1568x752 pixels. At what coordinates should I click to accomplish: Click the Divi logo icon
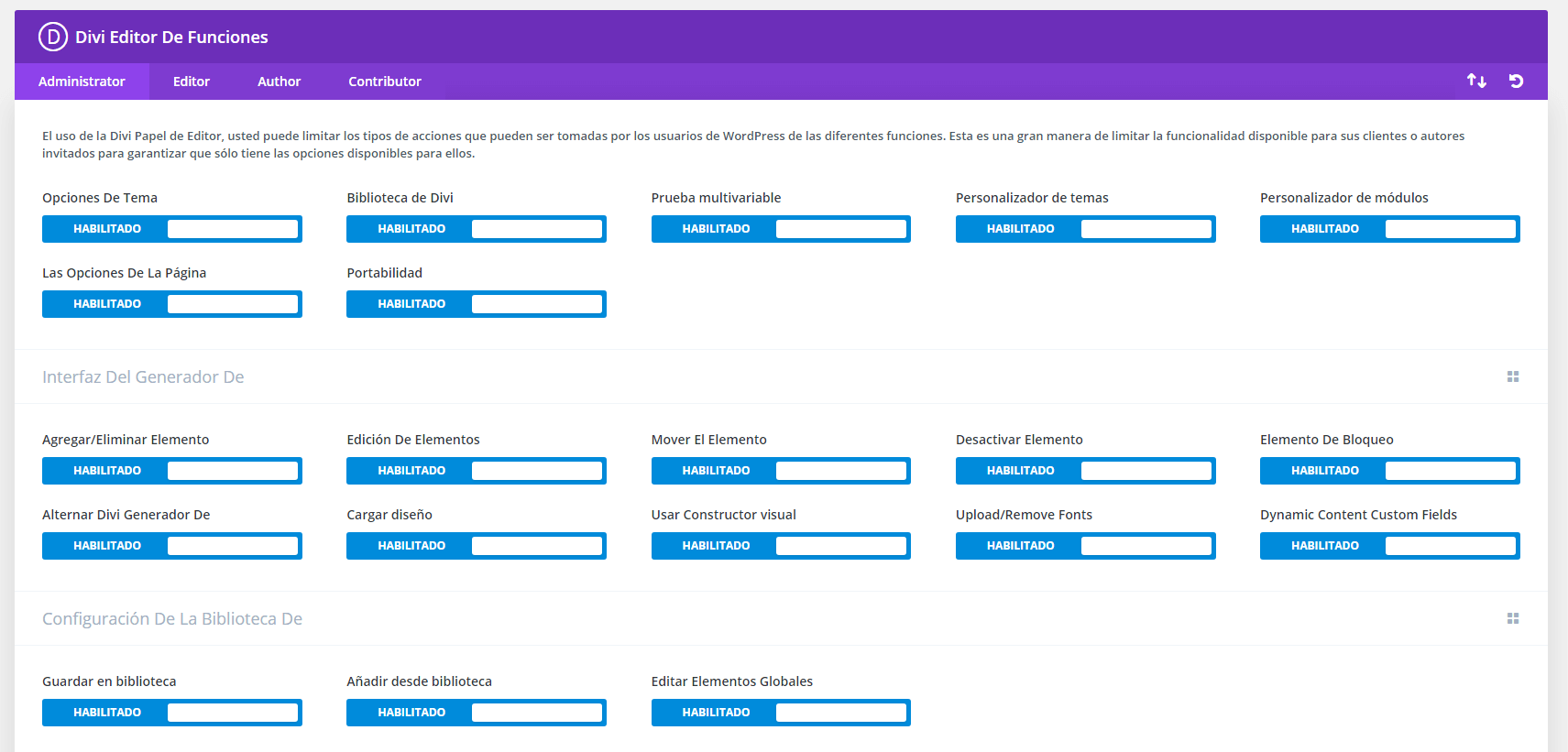tap(53, 37)
